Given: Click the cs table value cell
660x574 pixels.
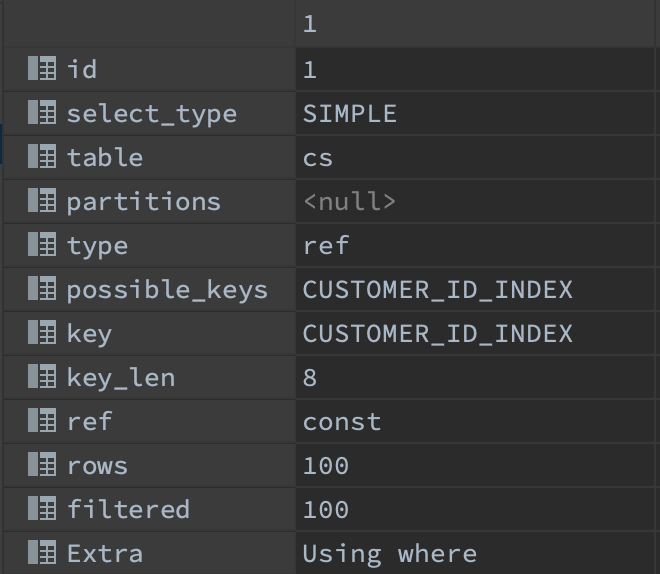Looking at the screenshot, I should coord(318,158).
